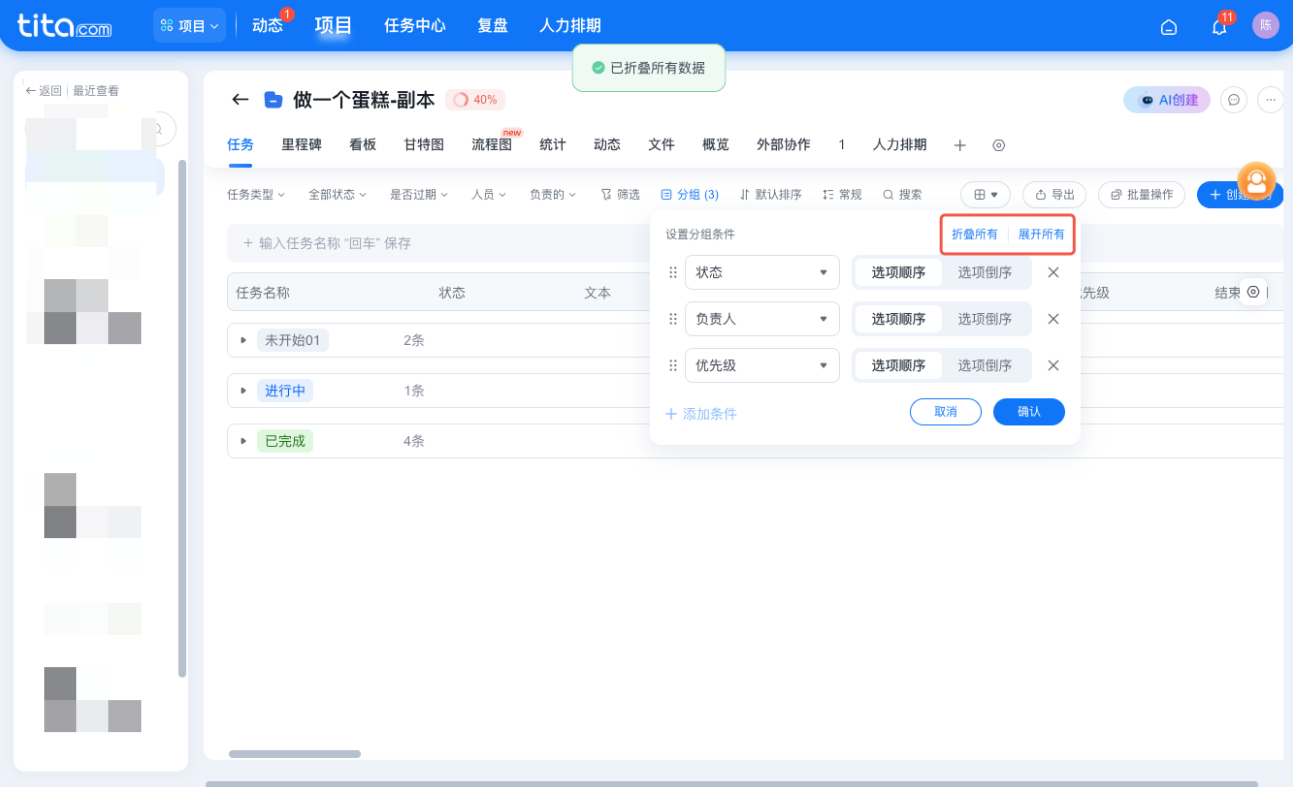Expand the 未开始01 task group

coord(243,340)
